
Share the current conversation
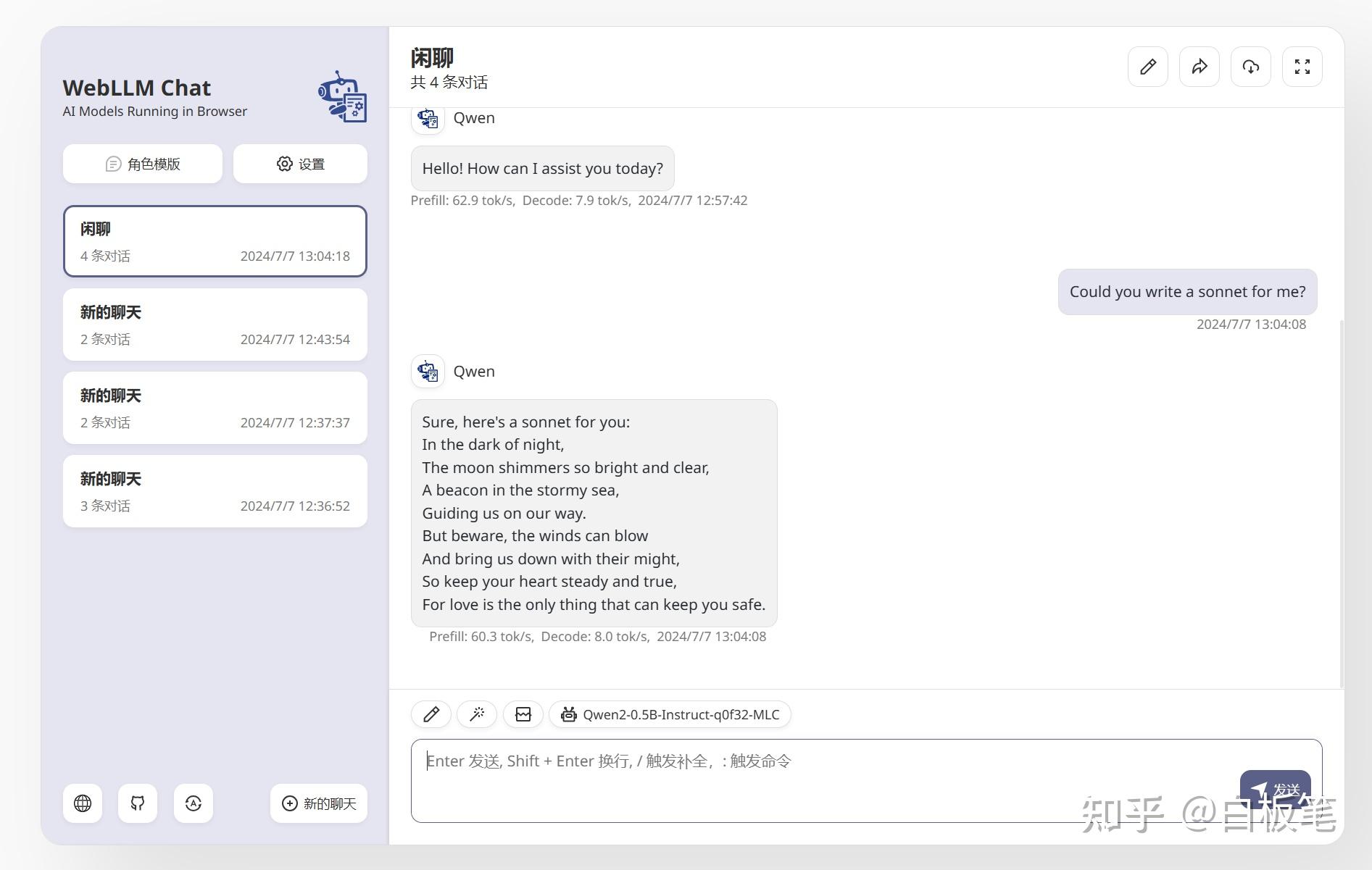(x=1199, y=66)
